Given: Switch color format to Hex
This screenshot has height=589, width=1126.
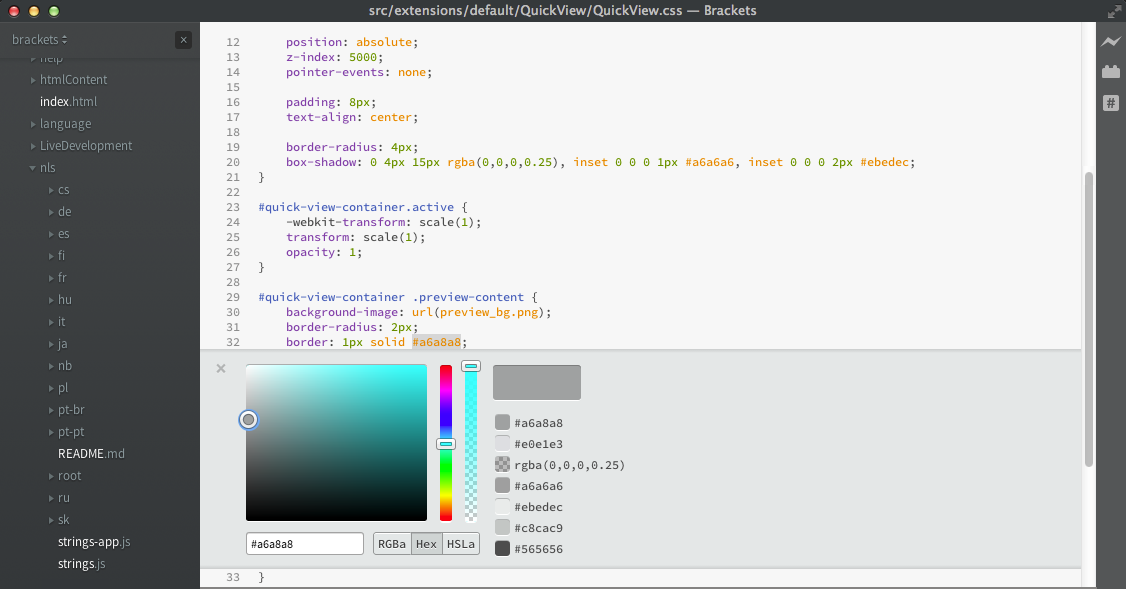Looking at the screenshot, I should coord(427,544).
